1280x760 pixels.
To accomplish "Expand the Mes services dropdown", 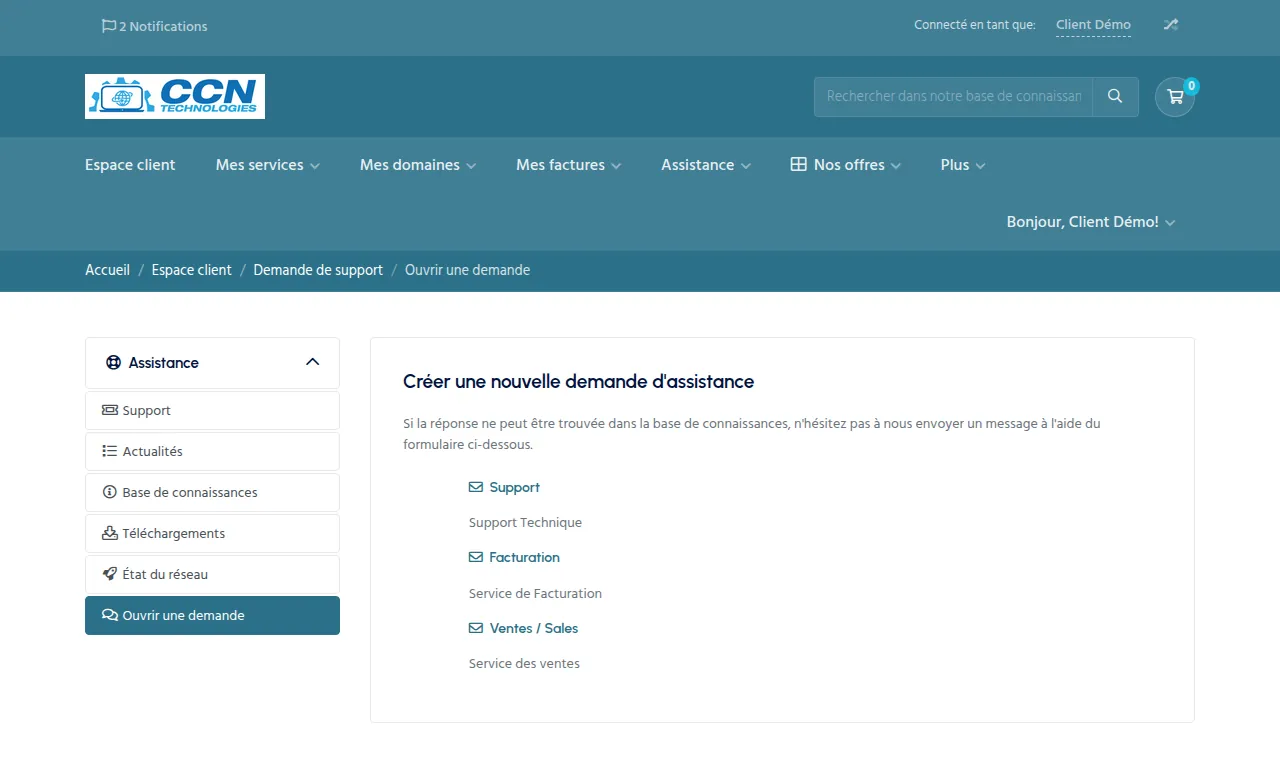I will (268, 165).
